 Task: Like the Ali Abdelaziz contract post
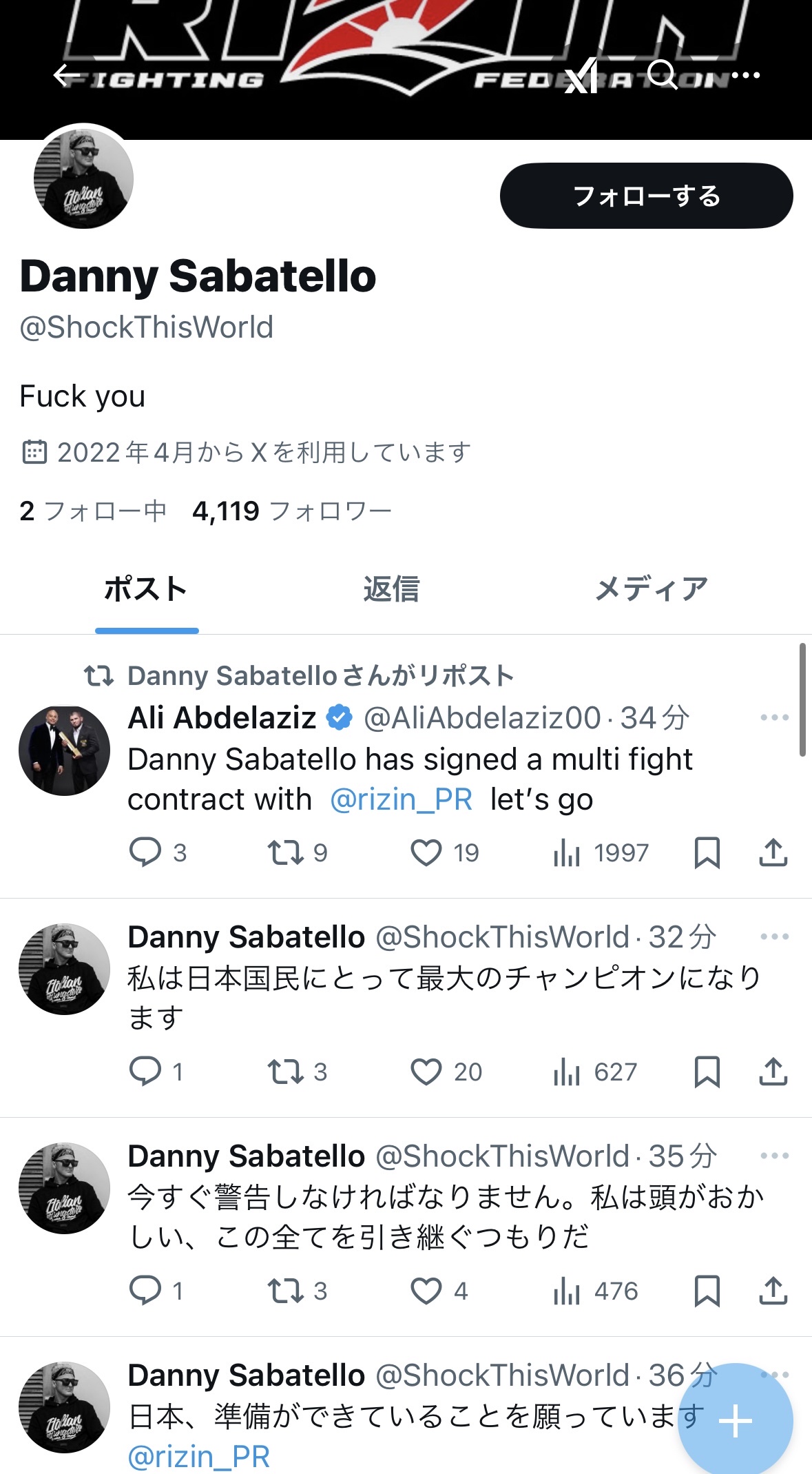(x=426, y=853)
